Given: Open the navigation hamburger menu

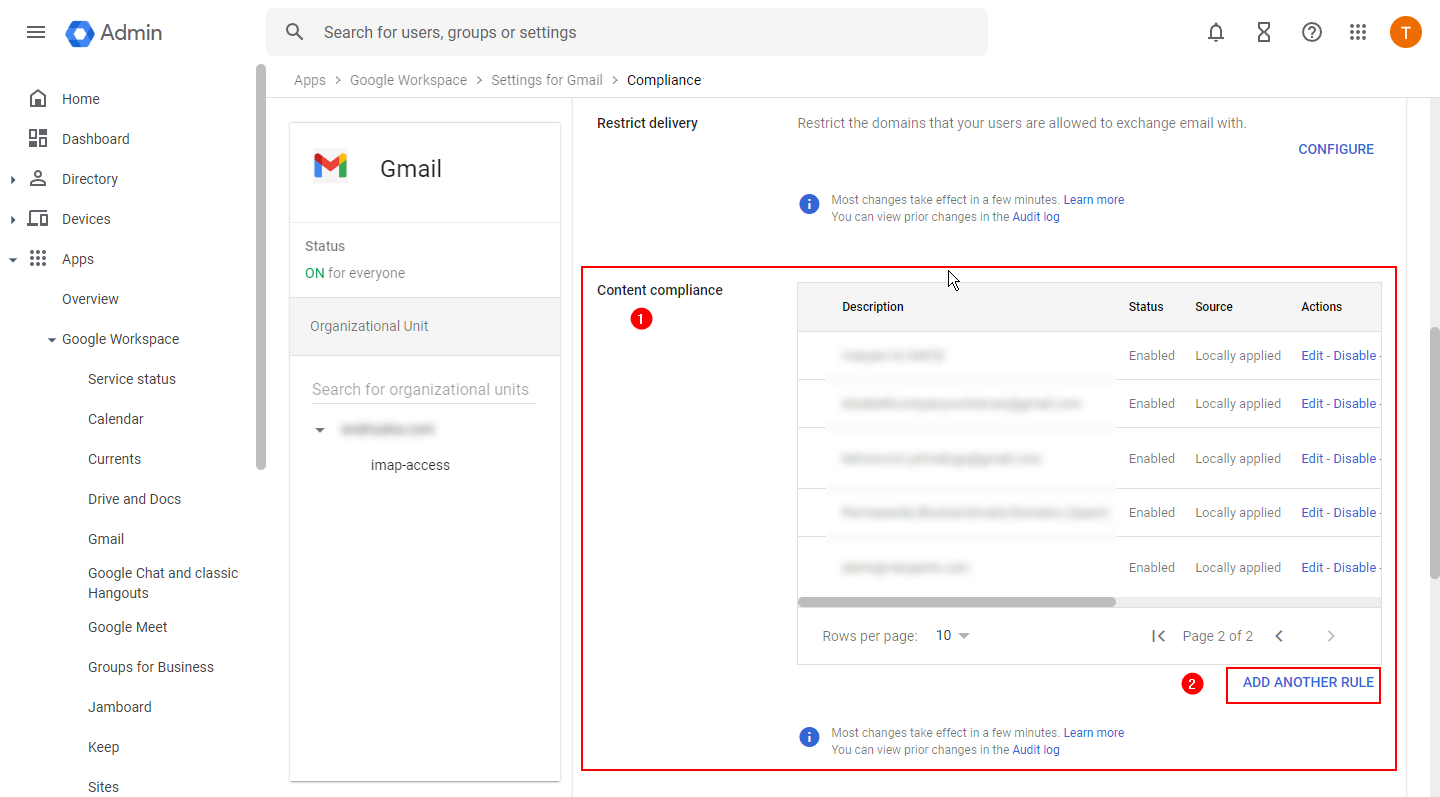Looking at the screenshot, I should tap(36, 32).
